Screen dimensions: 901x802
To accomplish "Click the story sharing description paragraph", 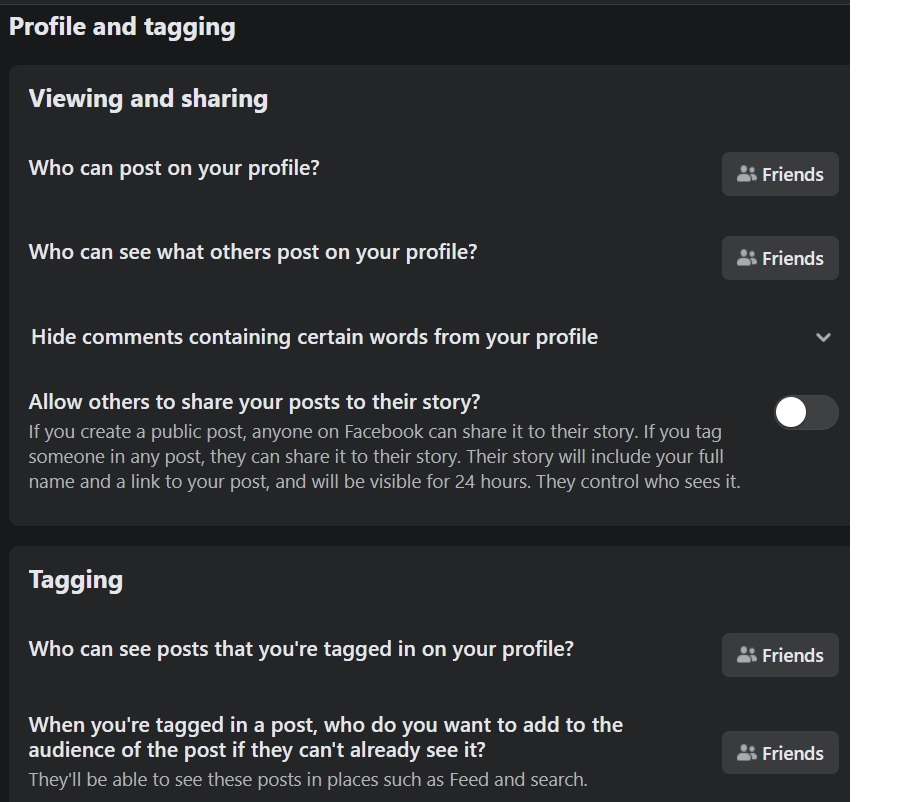I will (384, 457).
